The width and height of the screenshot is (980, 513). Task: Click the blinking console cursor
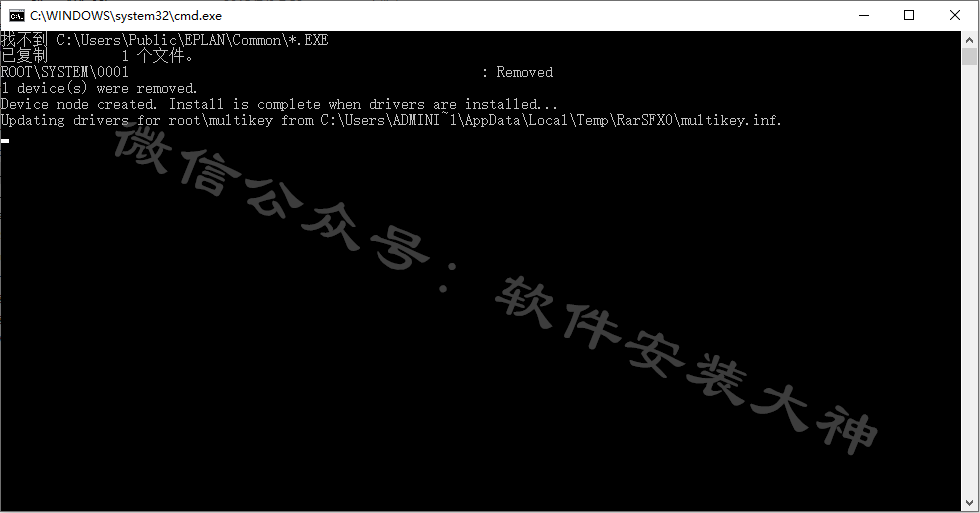[x=5, y=141]
